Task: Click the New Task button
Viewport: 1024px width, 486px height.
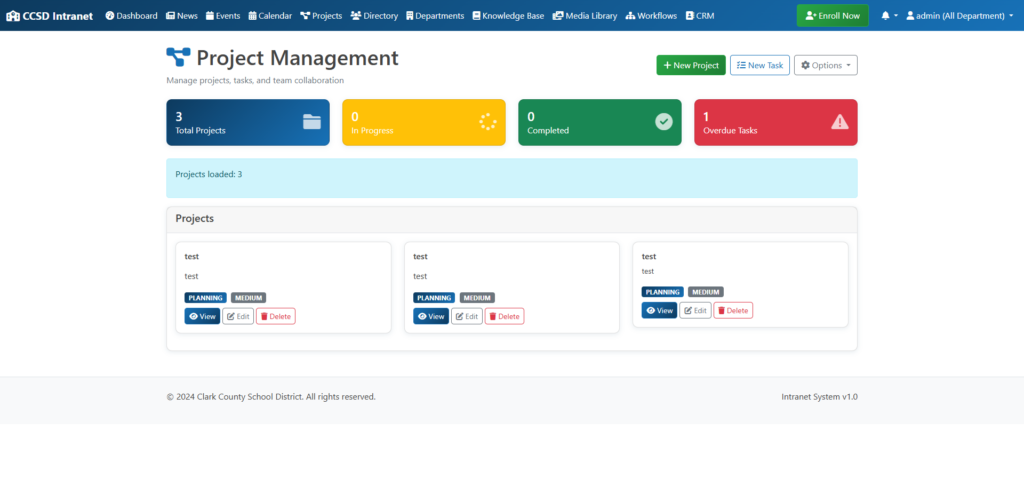Action: [759, 65]
